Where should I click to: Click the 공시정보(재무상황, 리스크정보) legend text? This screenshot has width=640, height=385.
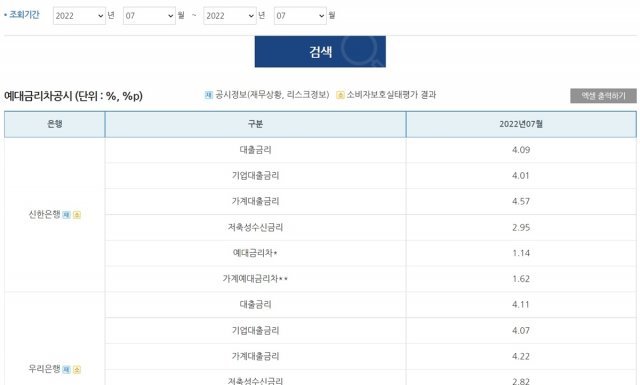272,95
